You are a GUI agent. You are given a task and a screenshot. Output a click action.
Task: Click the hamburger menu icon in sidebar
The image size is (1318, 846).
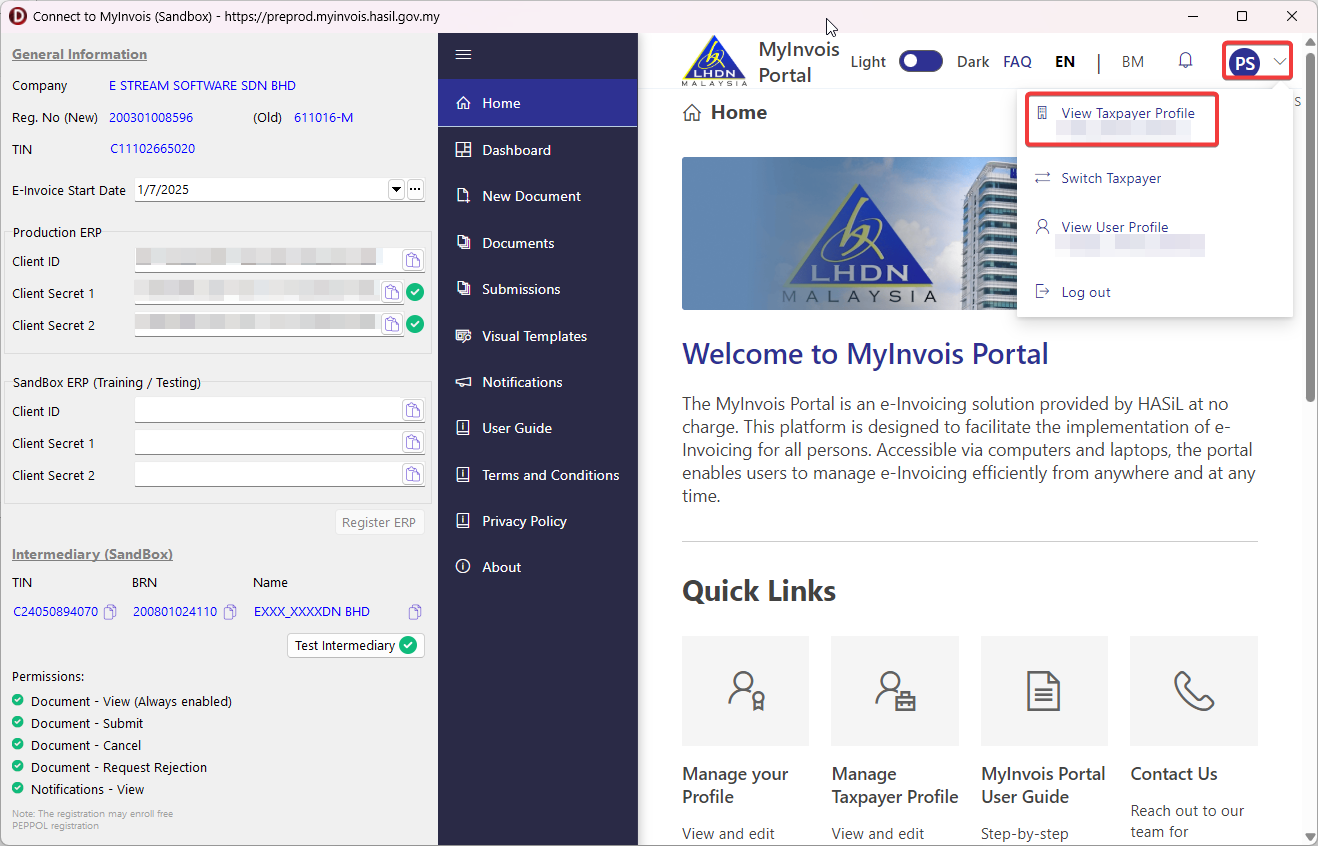pos(463,54)
